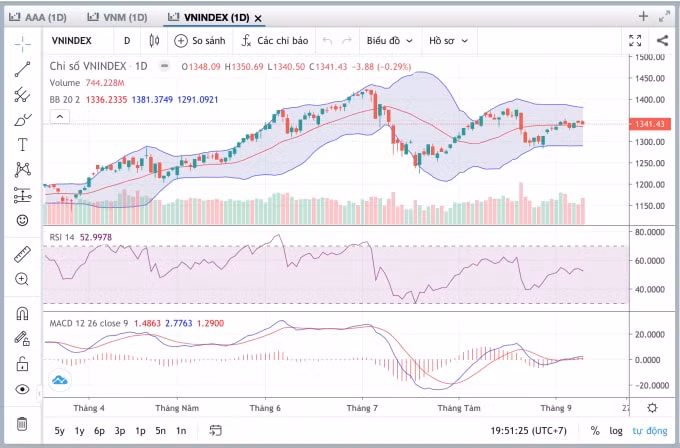Open Các chỉ báo indicators menu
Screen dimensions: 680x448
(275, 41)
